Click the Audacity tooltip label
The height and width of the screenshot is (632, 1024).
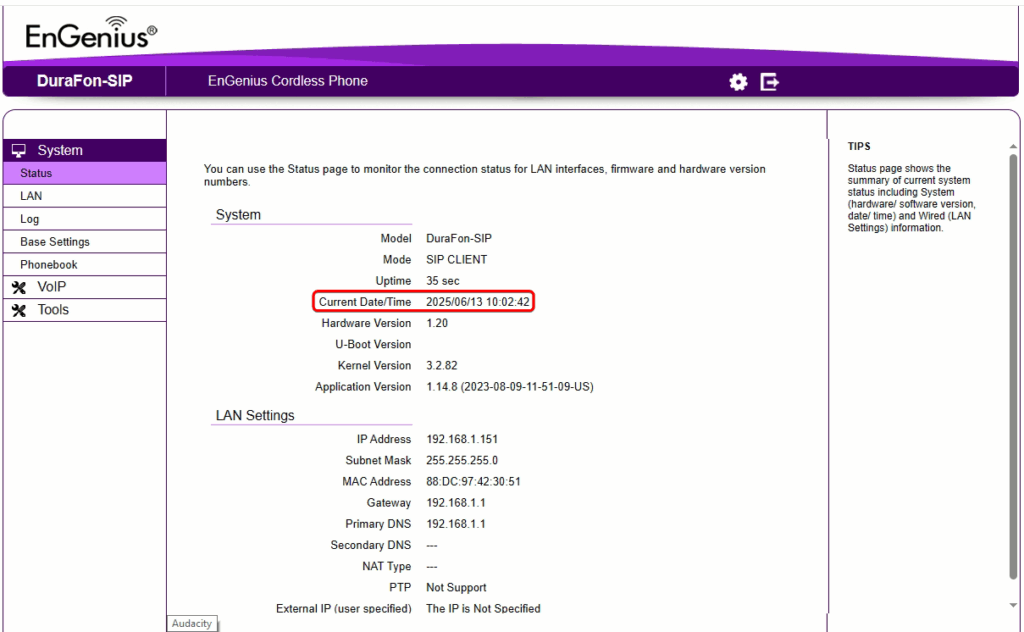click(192, 624)
